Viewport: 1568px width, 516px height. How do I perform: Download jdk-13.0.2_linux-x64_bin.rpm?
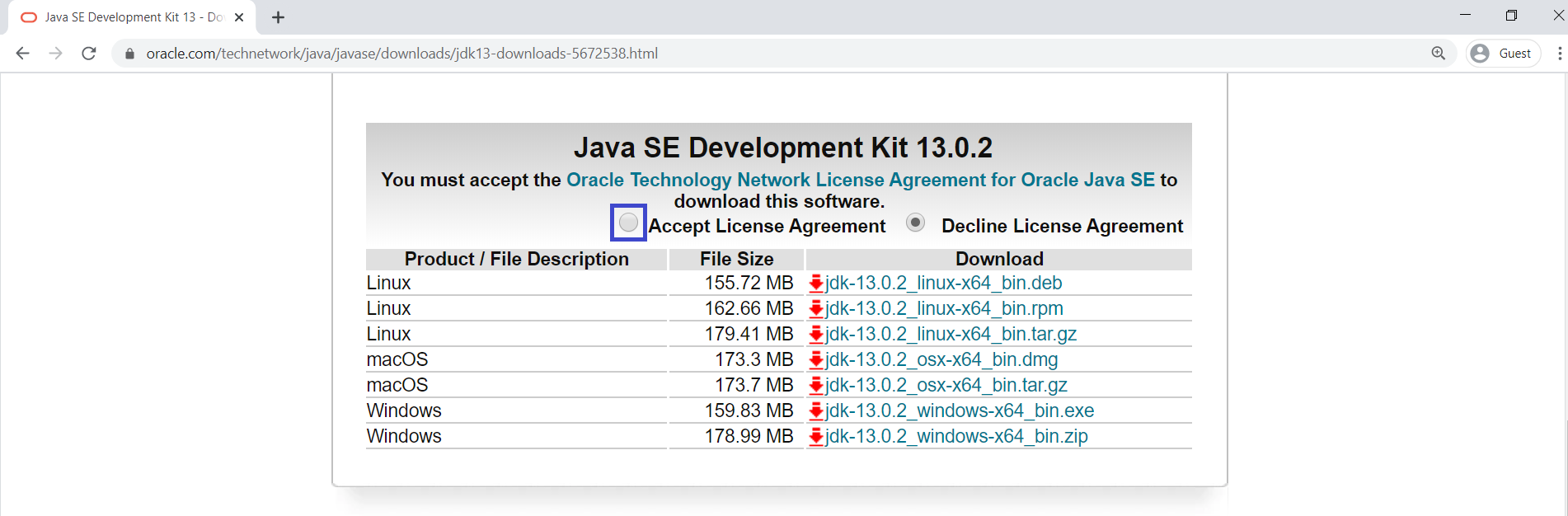[x=944, y=308]
